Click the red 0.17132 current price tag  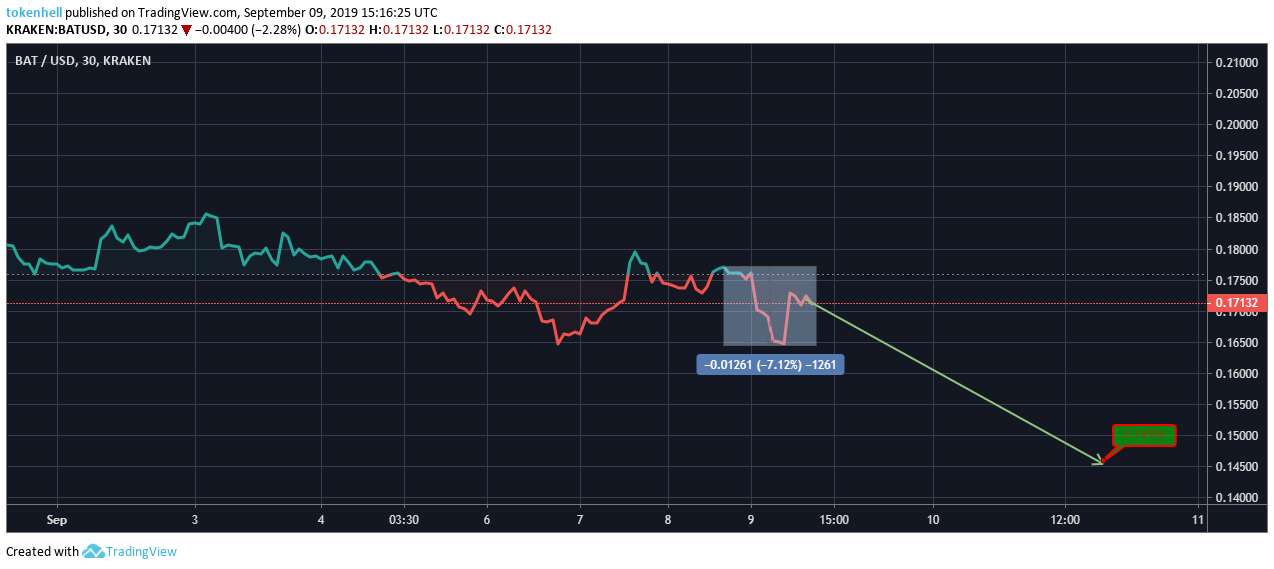(x=1240, y=303)
